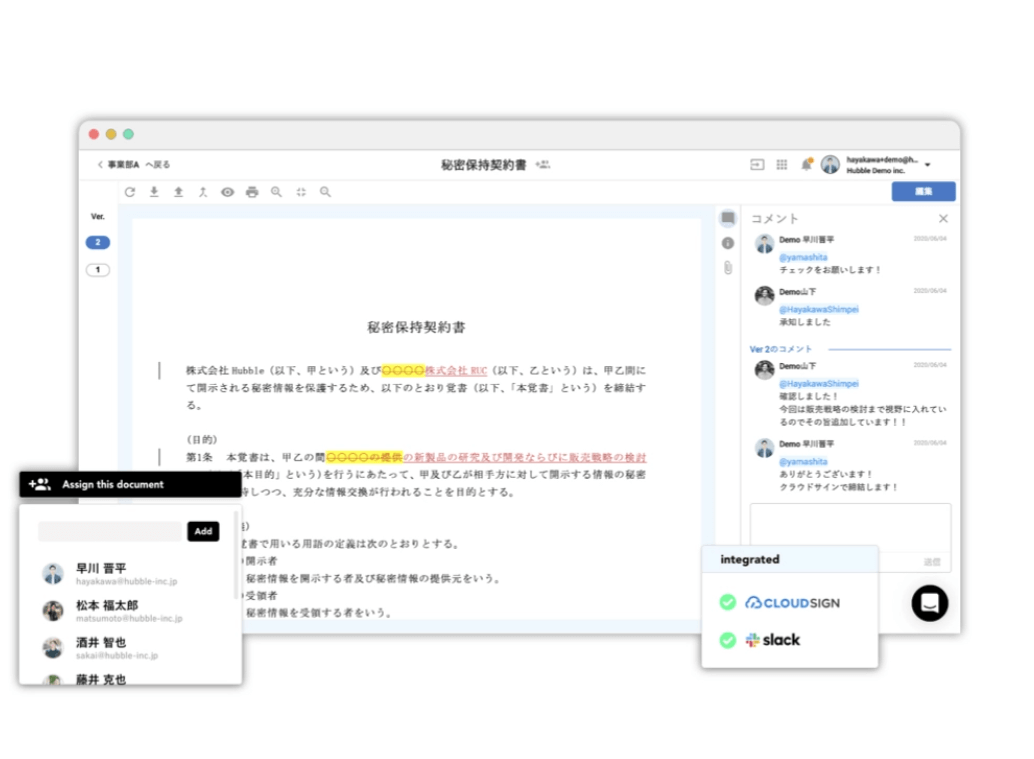This screenshot has height=759, width=1034.
Task: Print the document using the printer icon
Action: point(252,192)
